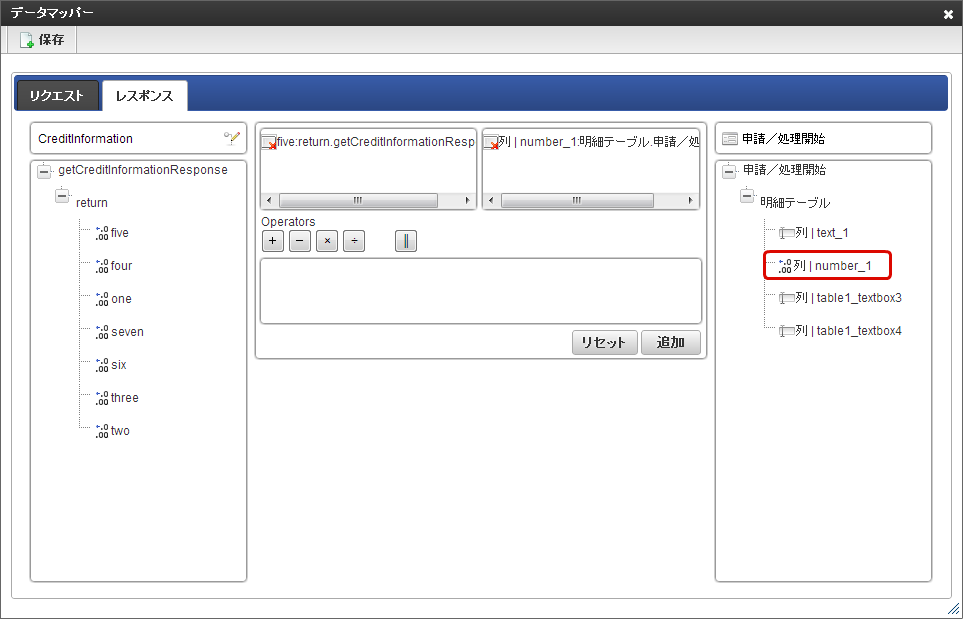The image size is (963, 619).
Task: Click the numeric icon next to four
Action: (x=102, y=266)
